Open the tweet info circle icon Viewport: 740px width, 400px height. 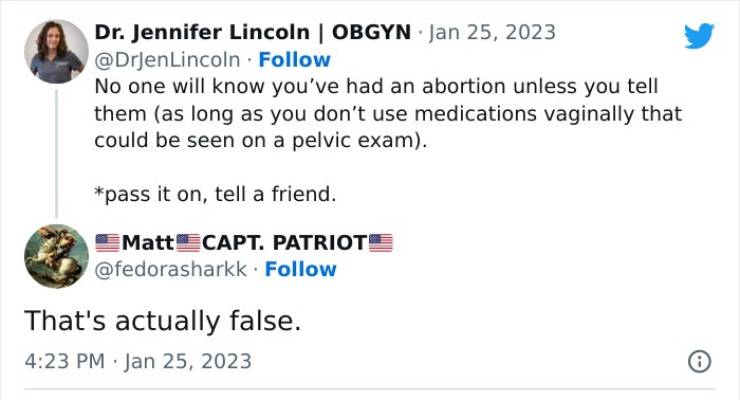pos(700,361)
